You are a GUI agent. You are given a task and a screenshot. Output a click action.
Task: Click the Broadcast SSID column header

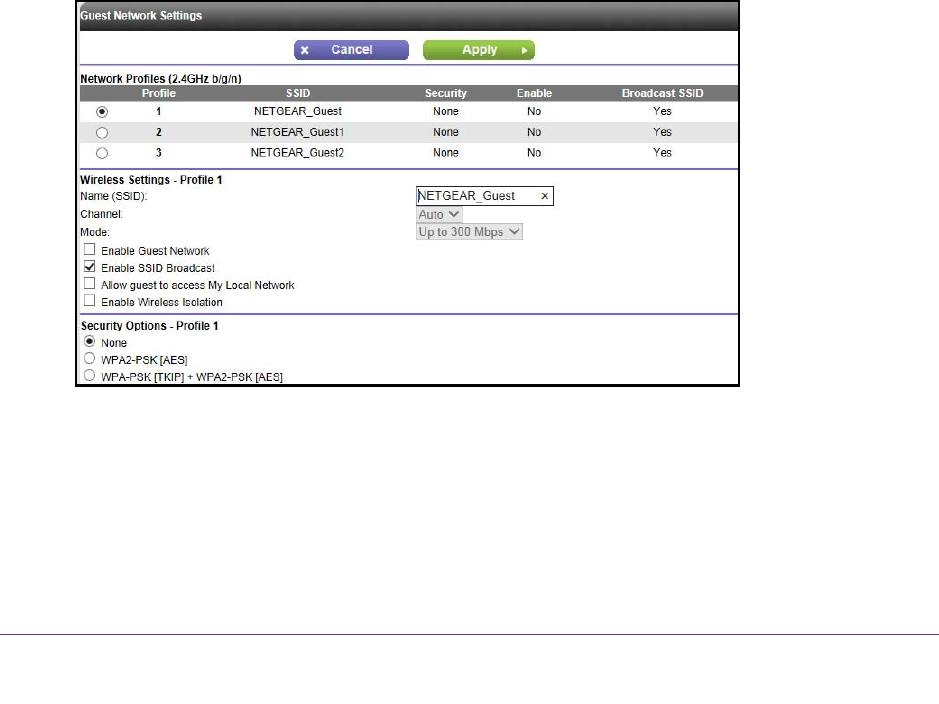(662, 93)
